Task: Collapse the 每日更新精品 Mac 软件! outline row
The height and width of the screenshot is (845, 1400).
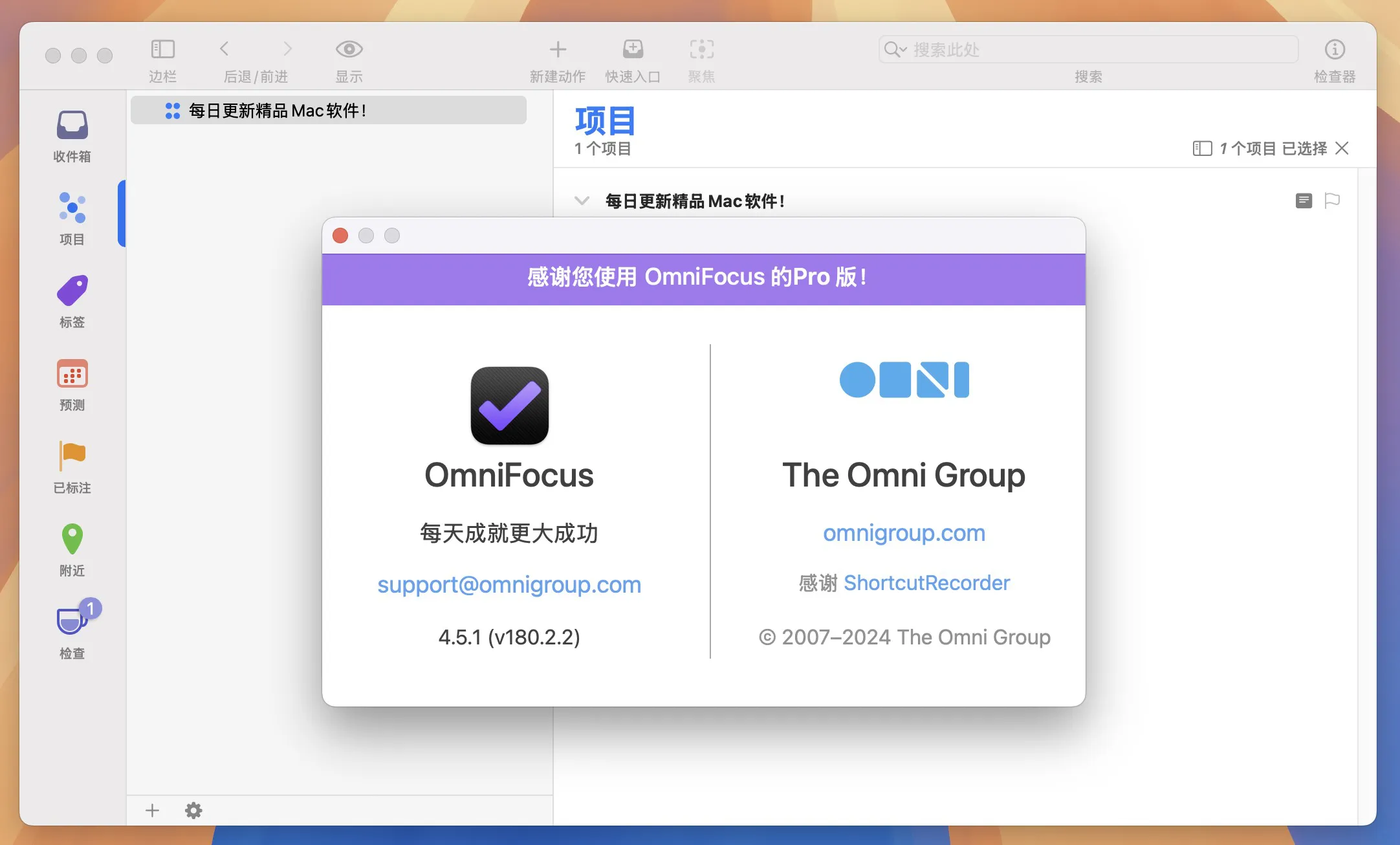Action: coord(582,201)
